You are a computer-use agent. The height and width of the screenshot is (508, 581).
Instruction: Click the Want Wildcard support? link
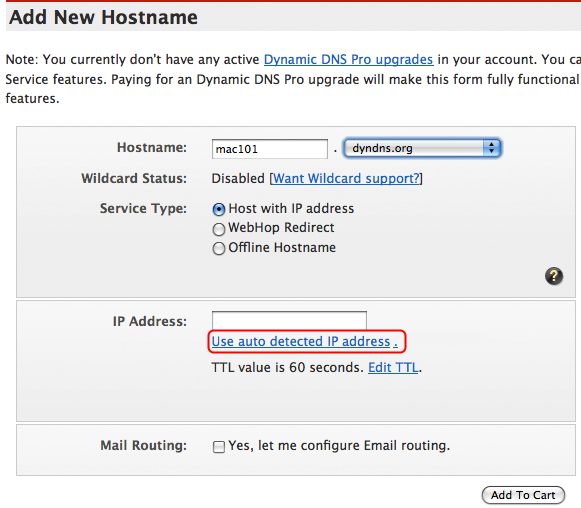[x=346, y=179]
